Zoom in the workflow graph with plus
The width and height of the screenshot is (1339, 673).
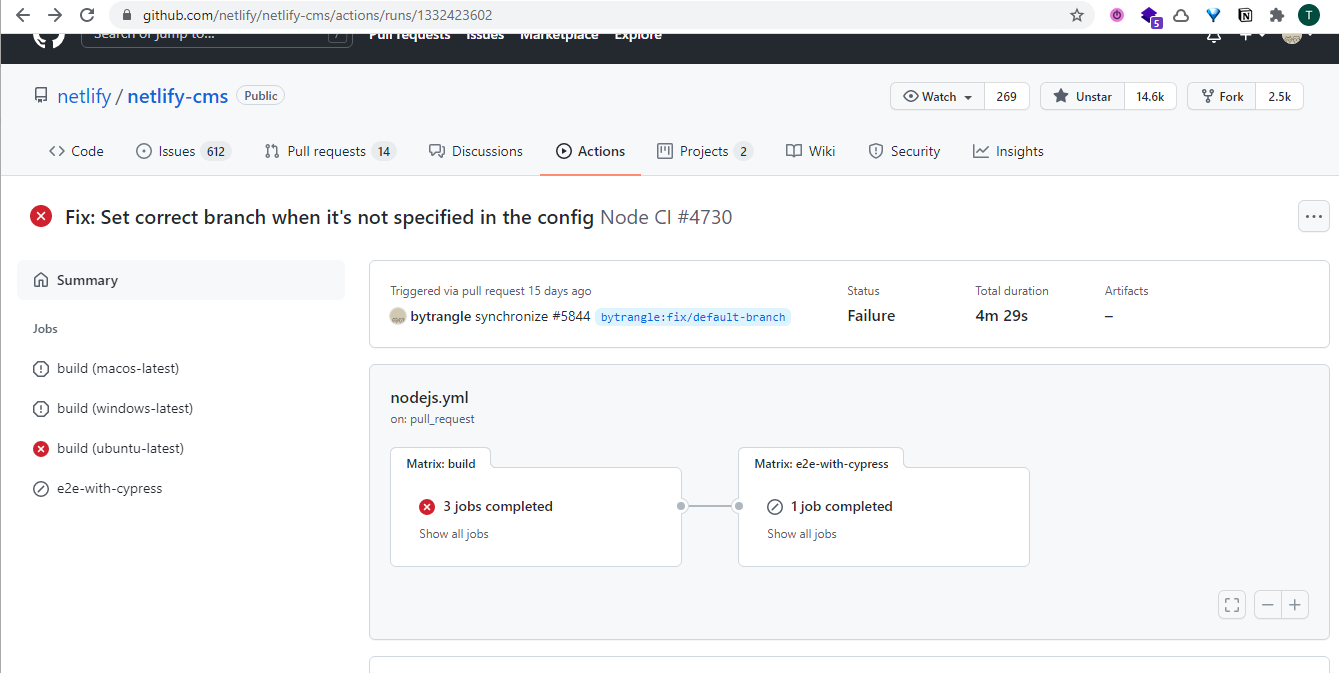coord(1295,604)
